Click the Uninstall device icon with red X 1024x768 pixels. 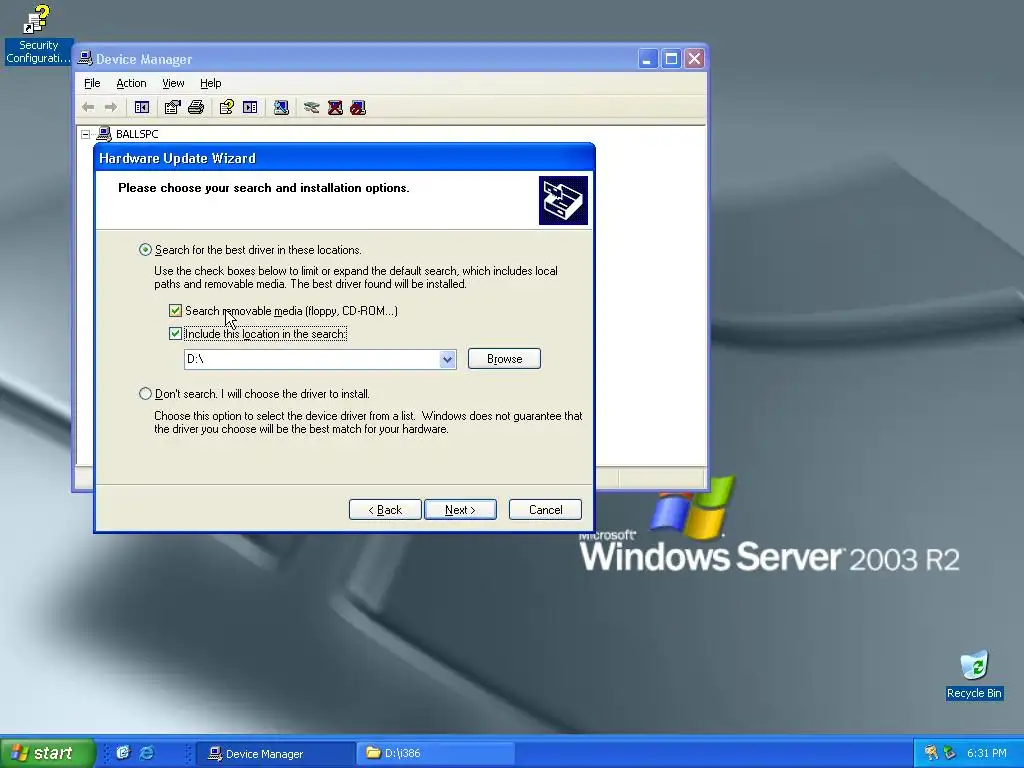pyautogui.click(x=335, y=107)
